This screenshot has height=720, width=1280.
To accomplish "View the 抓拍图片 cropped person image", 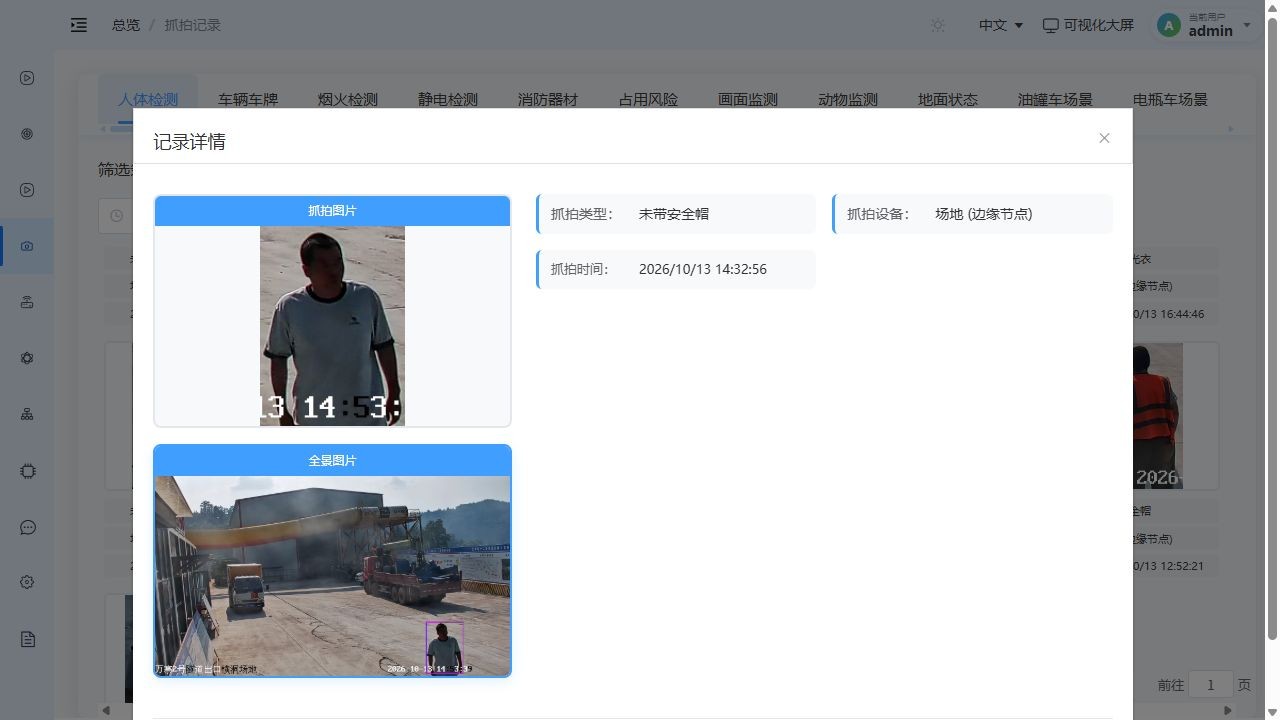I will (332, 326).
